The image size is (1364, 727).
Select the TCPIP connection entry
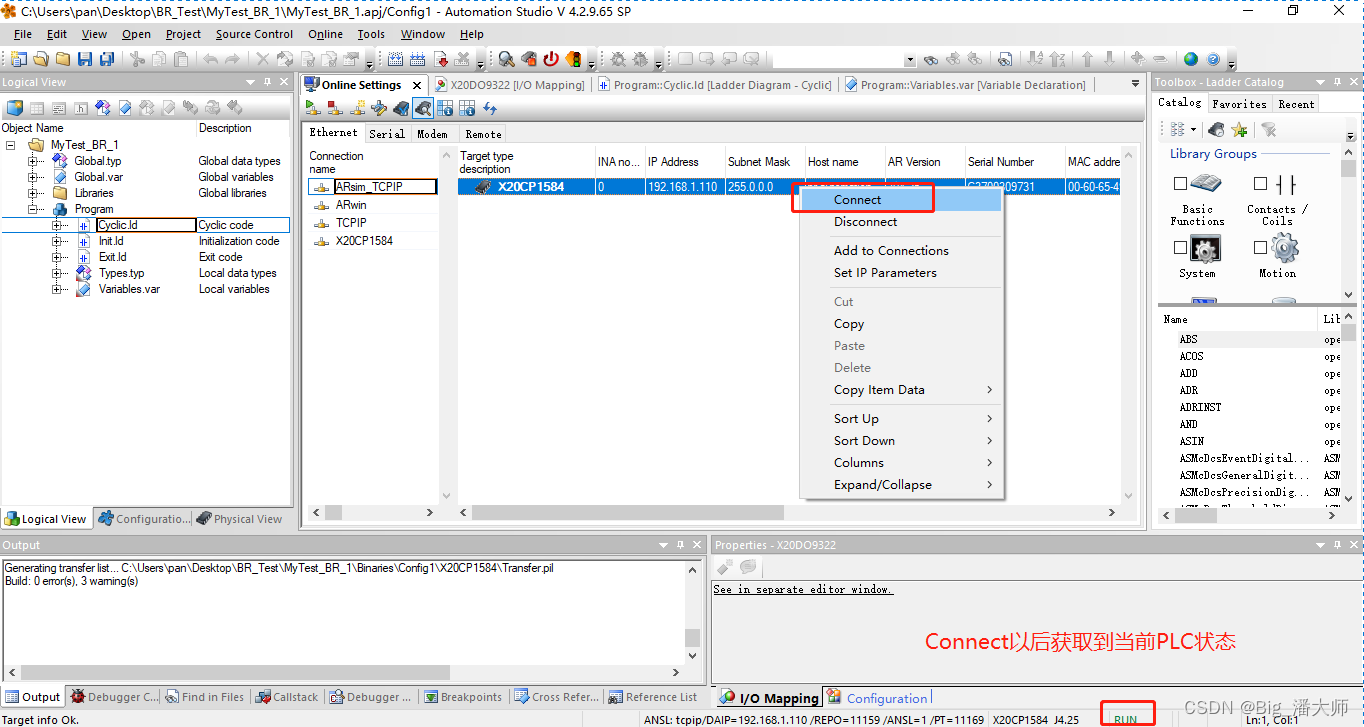(351, 223)
